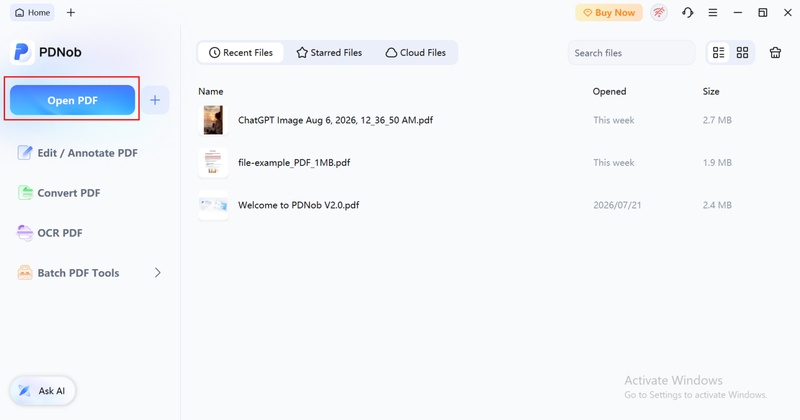Click the Opened column header
This screenshot has height=420, width=800.
pyautogui.click(x=609, y=91)
